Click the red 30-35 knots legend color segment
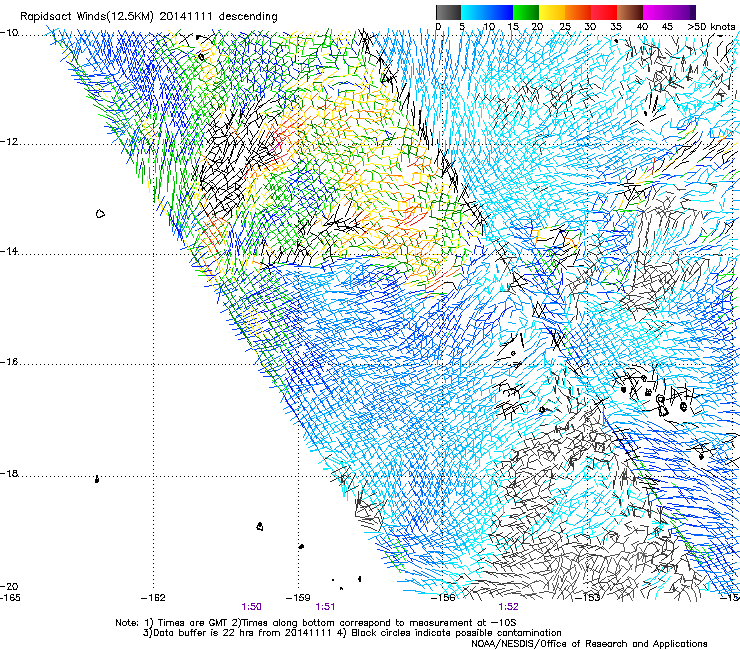This screenshot has height=650, width=740. point(604,12)
